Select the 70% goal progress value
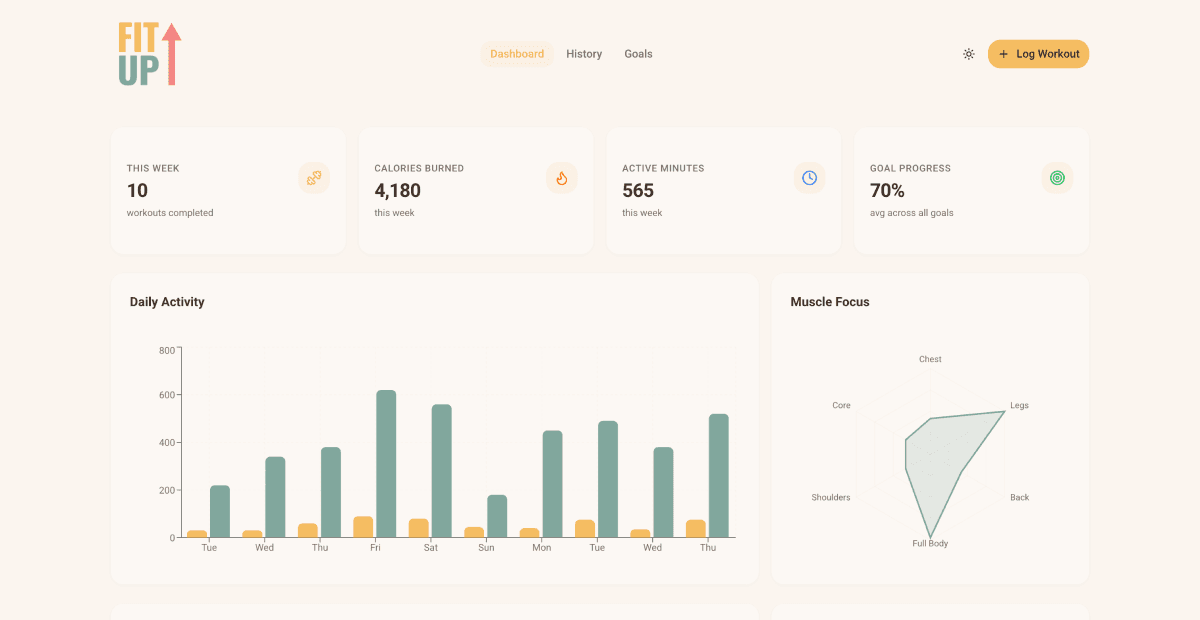Viewport: 1200px width, 620px height. [887, 190]
